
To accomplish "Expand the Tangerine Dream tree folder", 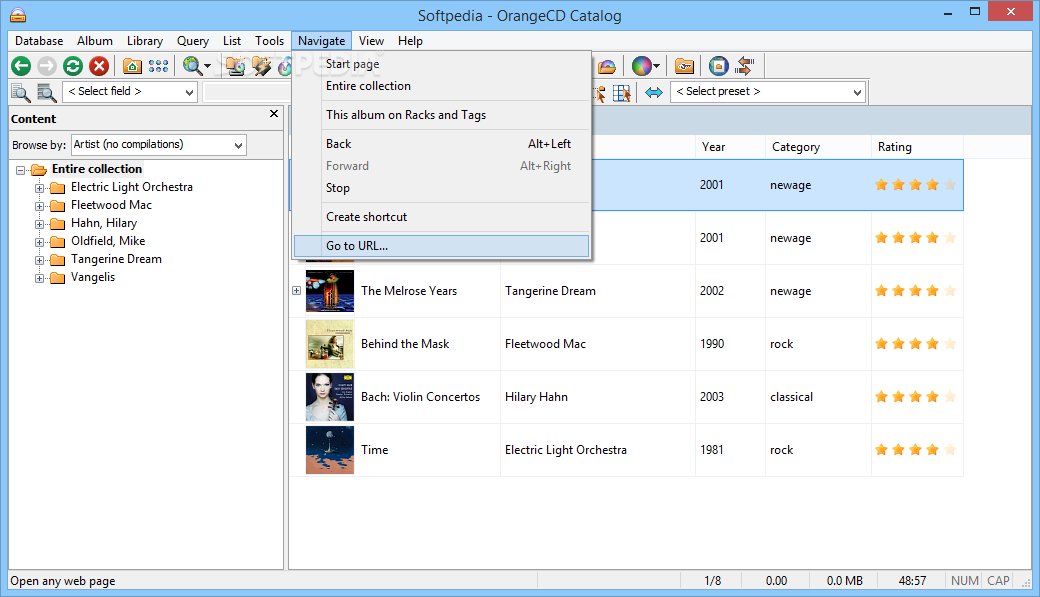I will tap(39, 260).
